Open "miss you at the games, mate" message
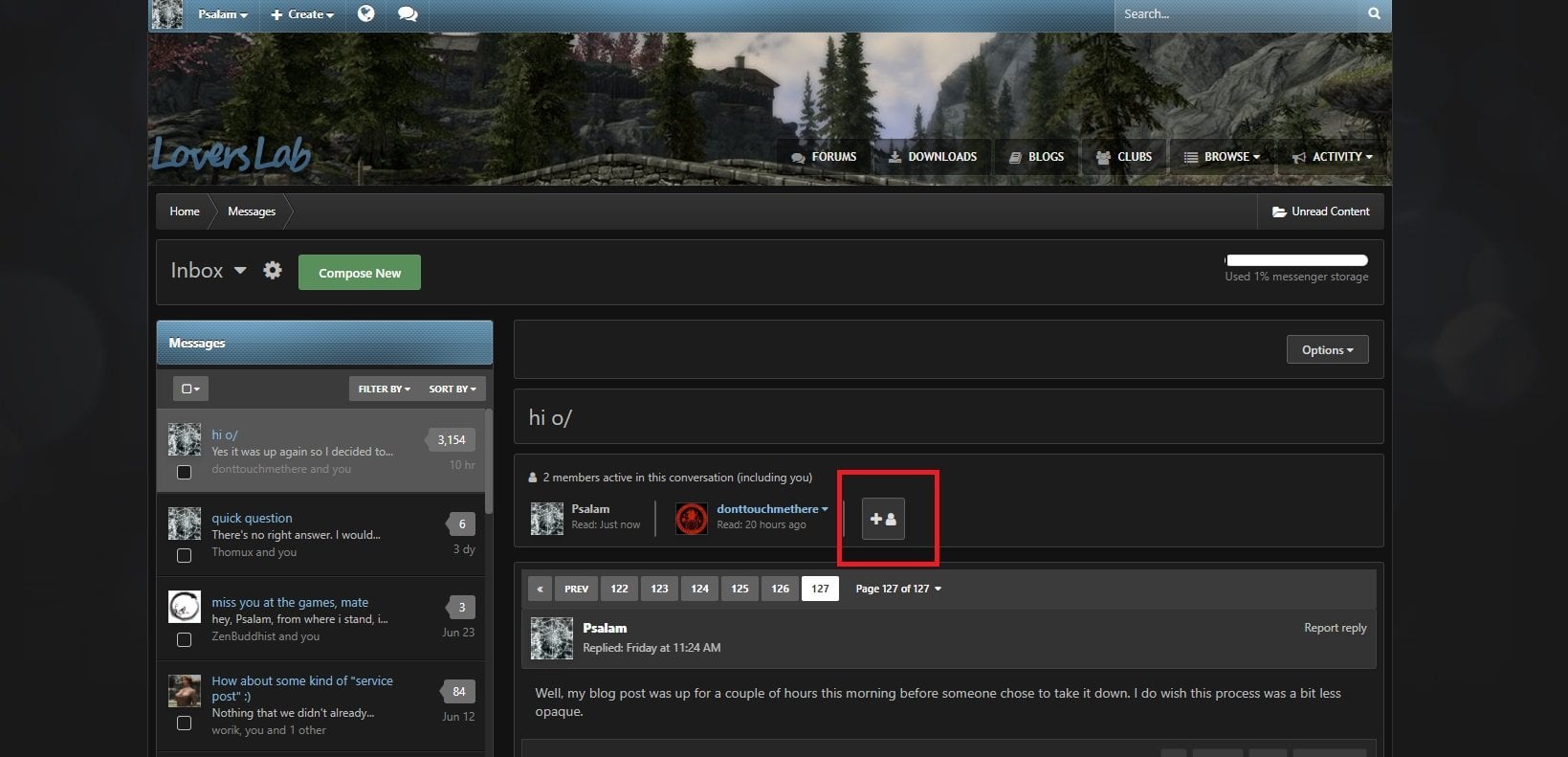This screenshot has height=757, width=1568. pyautogui.click(x=290, y=603)
